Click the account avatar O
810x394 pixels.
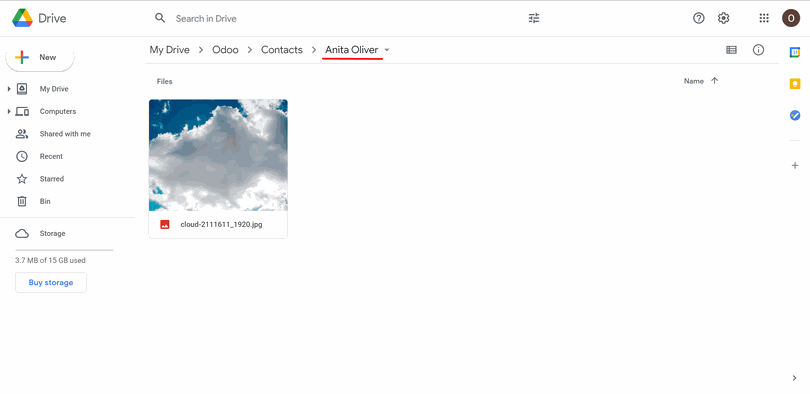pos(791,18)
